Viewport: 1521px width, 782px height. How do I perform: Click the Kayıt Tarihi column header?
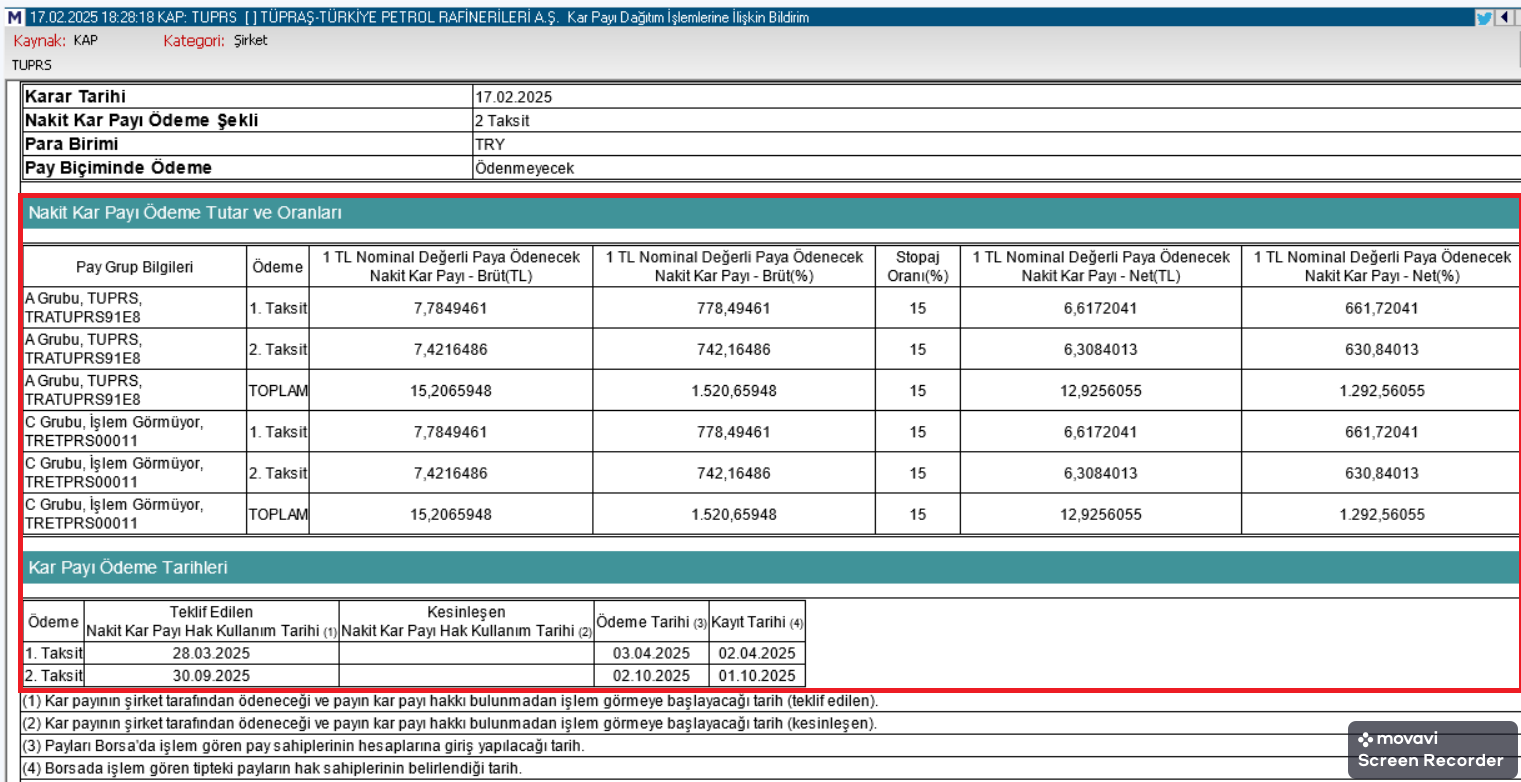click(x=756, y=622)
